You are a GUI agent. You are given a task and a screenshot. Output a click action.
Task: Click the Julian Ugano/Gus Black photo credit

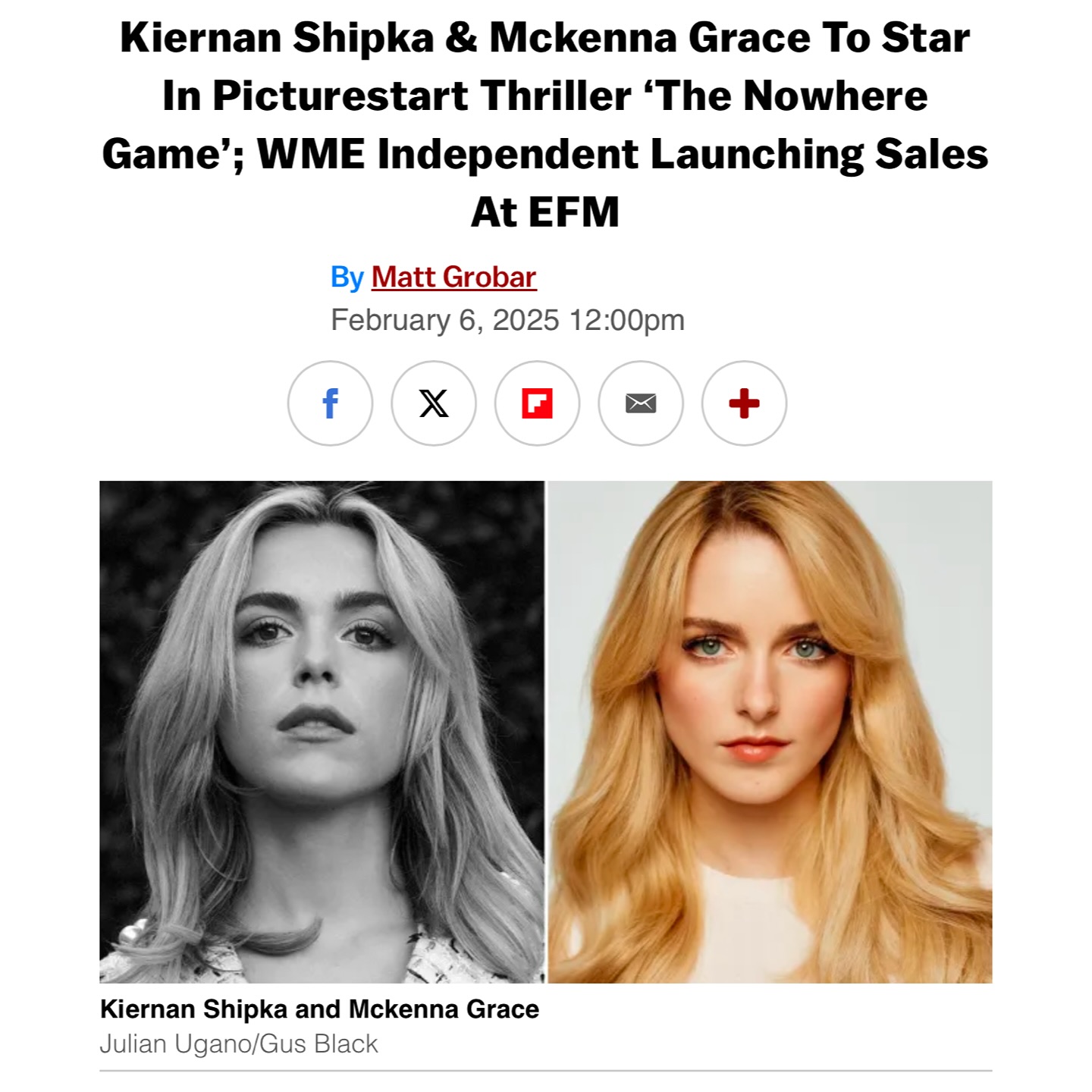tap(239, 1044)
